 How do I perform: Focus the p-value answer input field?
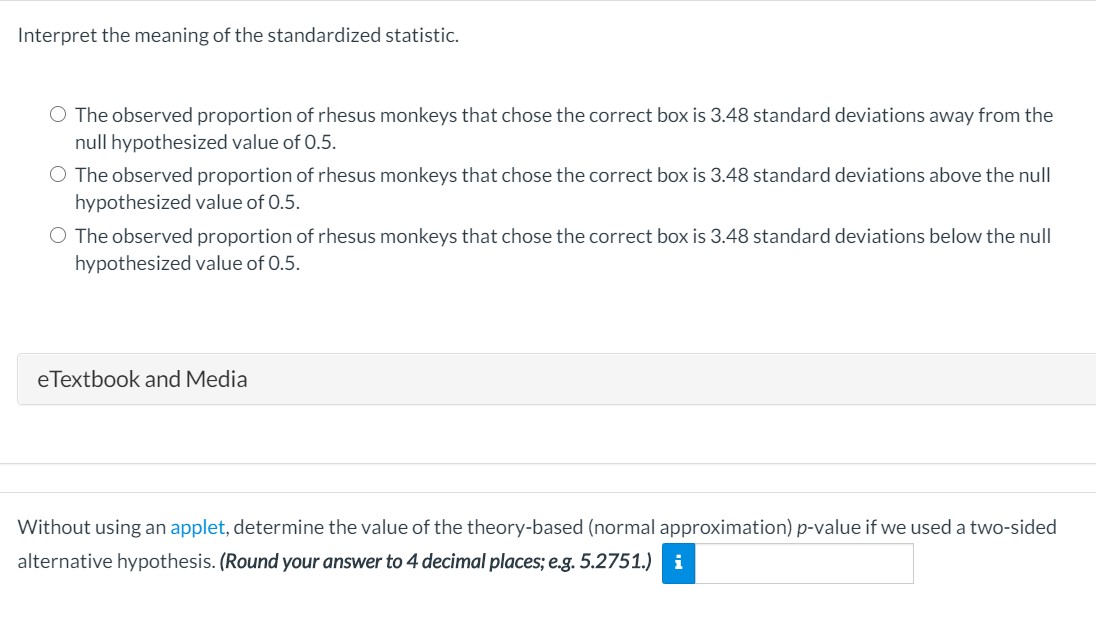coord(804,563)
